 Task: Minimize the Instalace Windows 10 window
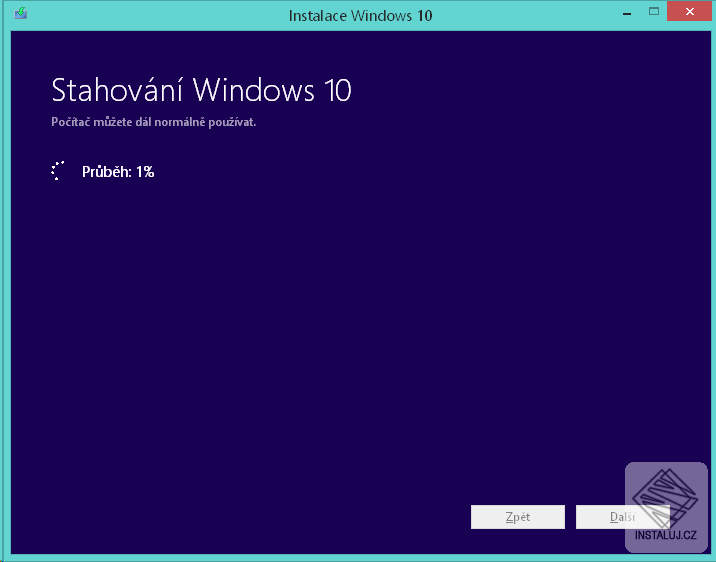[x=627, y=13]
